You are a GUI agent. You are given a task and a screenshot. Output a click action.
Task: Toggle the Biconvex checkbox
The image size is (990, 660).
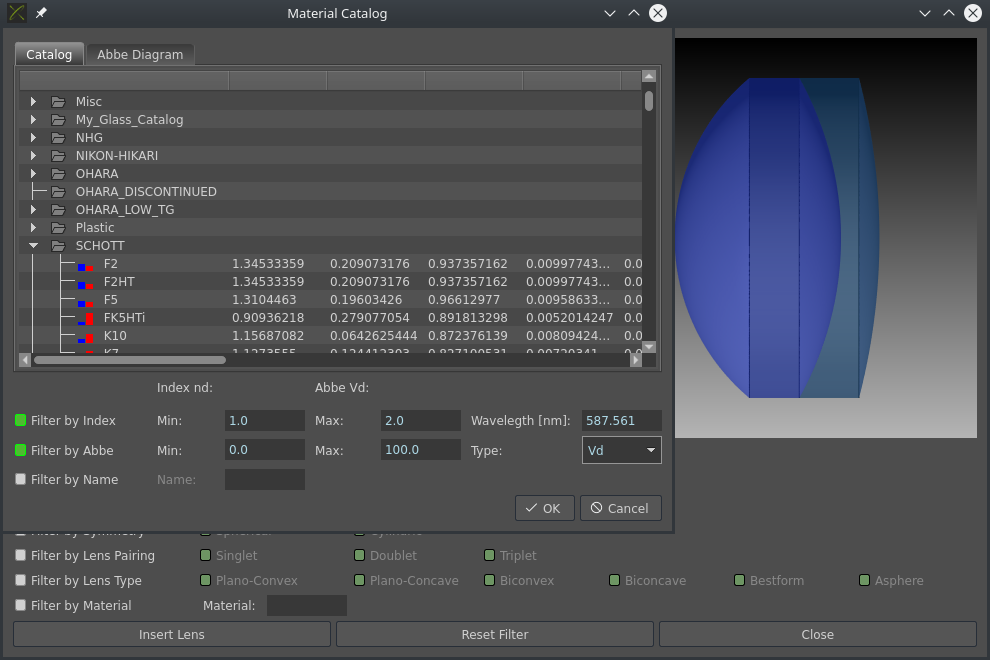point(489,580)
